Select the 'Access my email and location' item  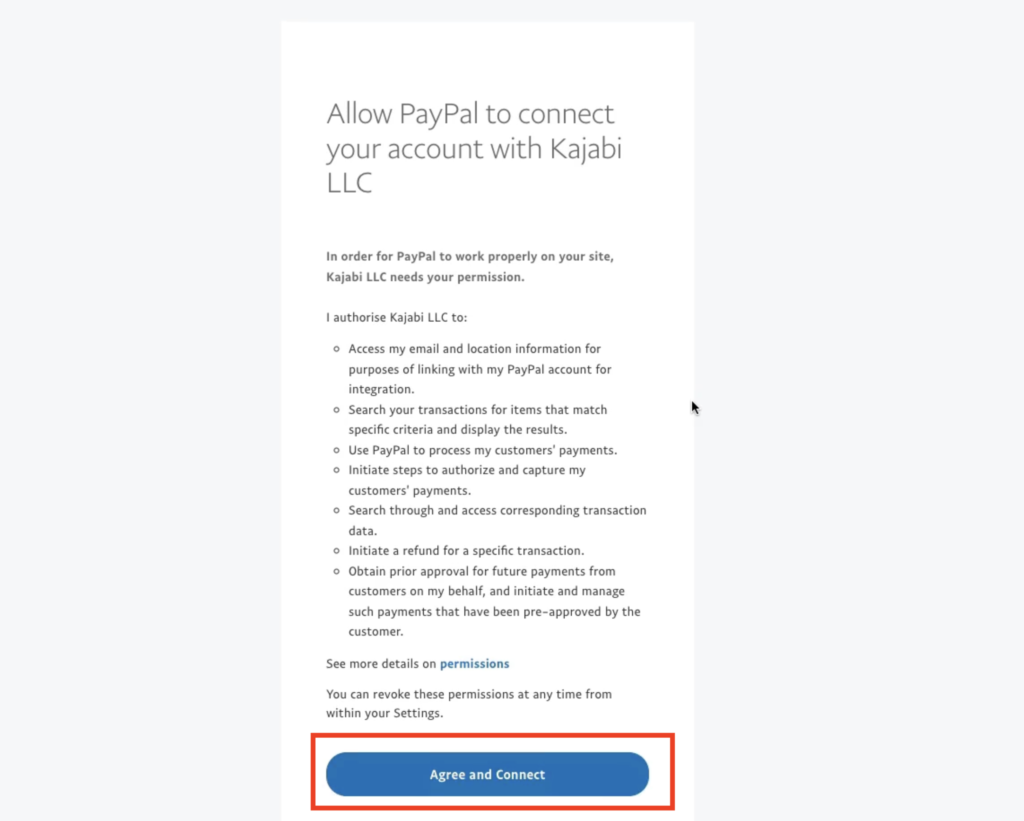click(x=479, y=369)
